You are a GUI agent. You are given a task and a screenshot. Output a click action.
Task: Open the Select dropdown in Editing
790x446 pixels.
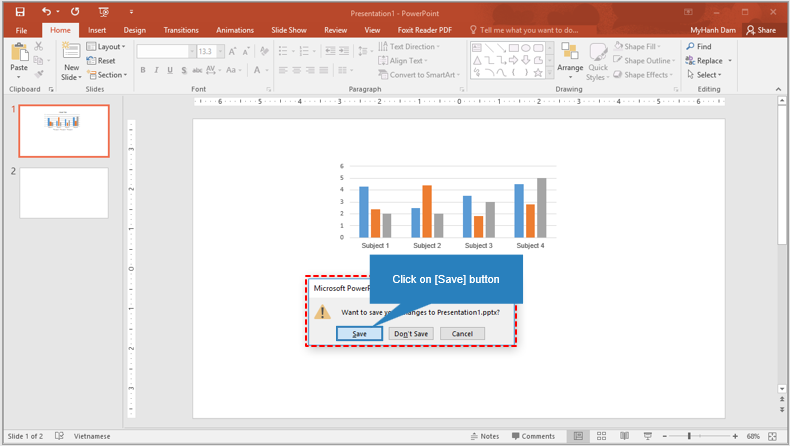tap(704, 75)
